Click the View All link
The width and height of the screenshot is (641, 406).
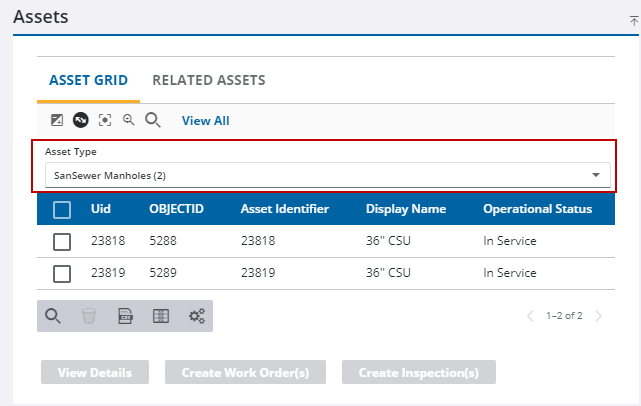point(205,121)
